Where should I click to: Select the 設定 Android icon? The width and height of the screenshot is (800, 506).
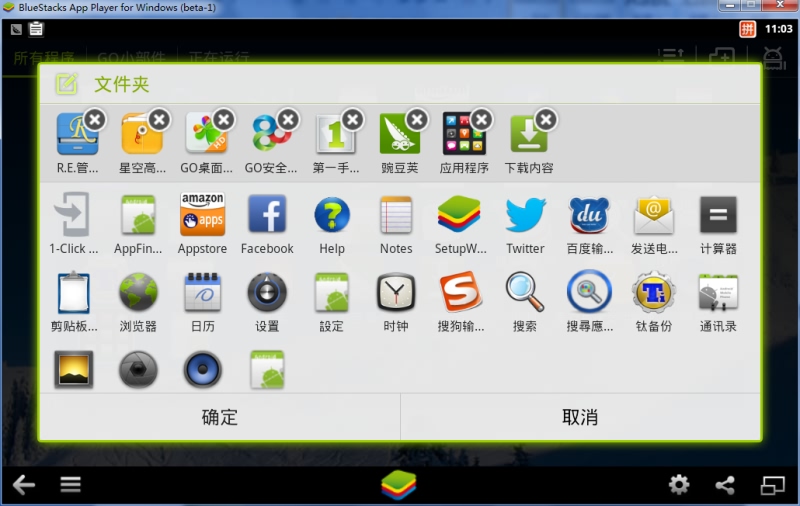(x=332, y=292)
